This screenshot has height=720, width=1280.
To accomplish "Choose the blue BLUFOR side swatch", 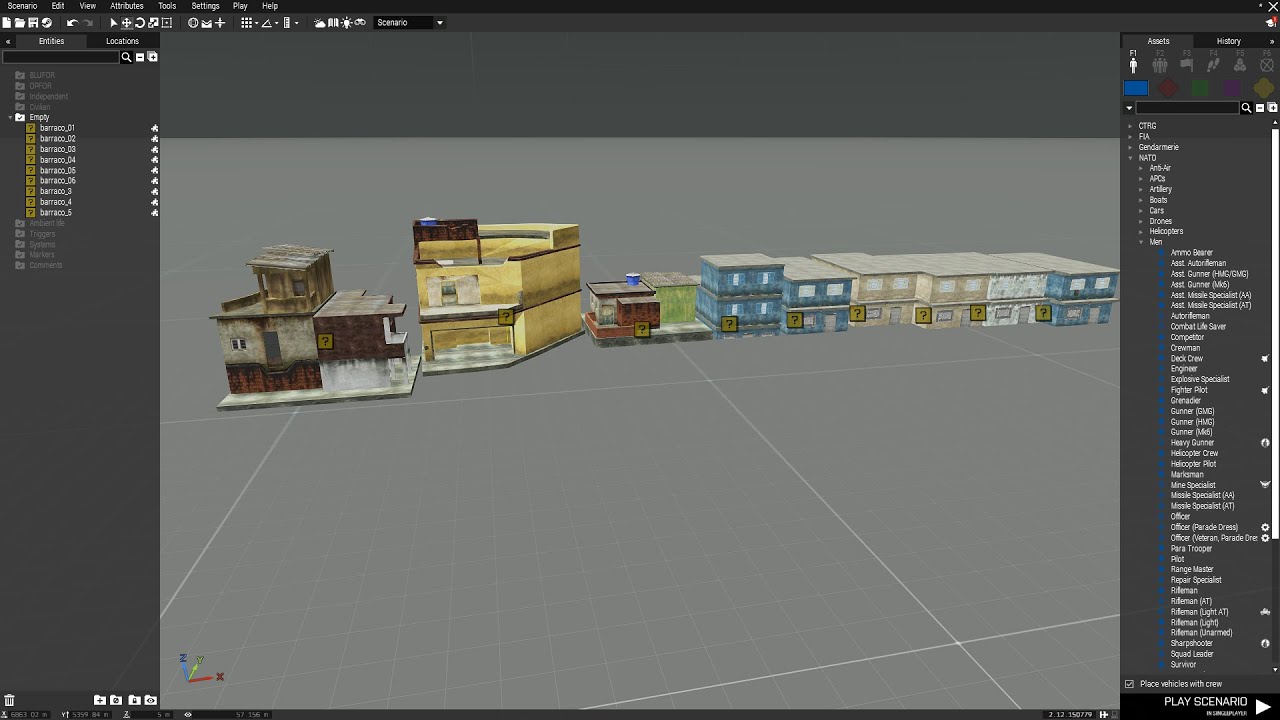I will [1136, 88].
